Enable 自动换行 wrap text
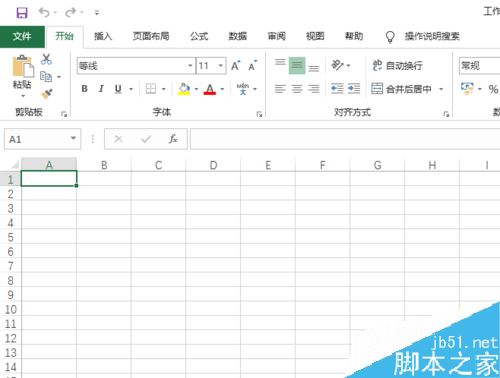 397,66
